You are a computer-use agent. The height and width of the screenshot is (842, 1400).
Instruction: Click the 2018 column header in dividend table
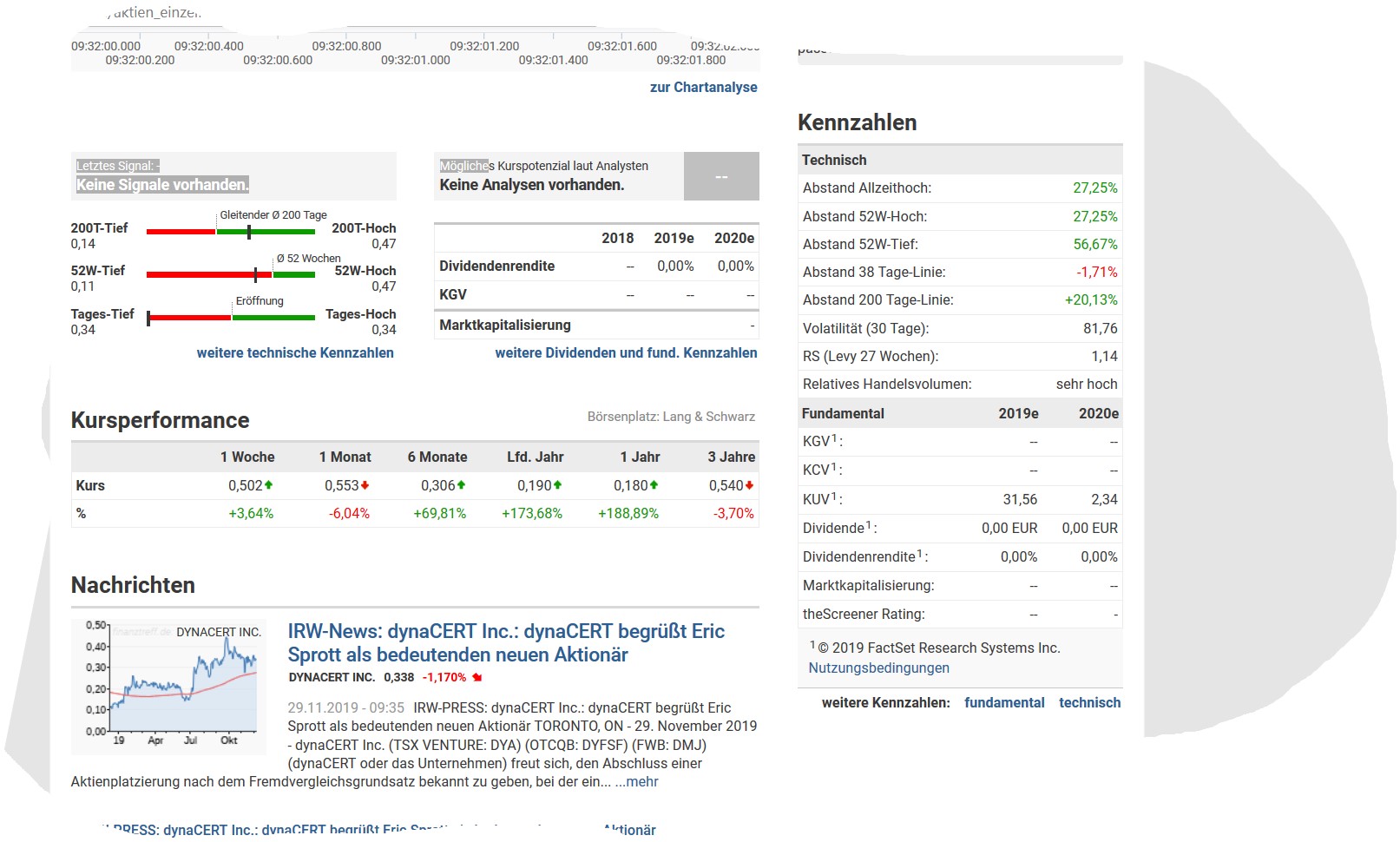618,238
